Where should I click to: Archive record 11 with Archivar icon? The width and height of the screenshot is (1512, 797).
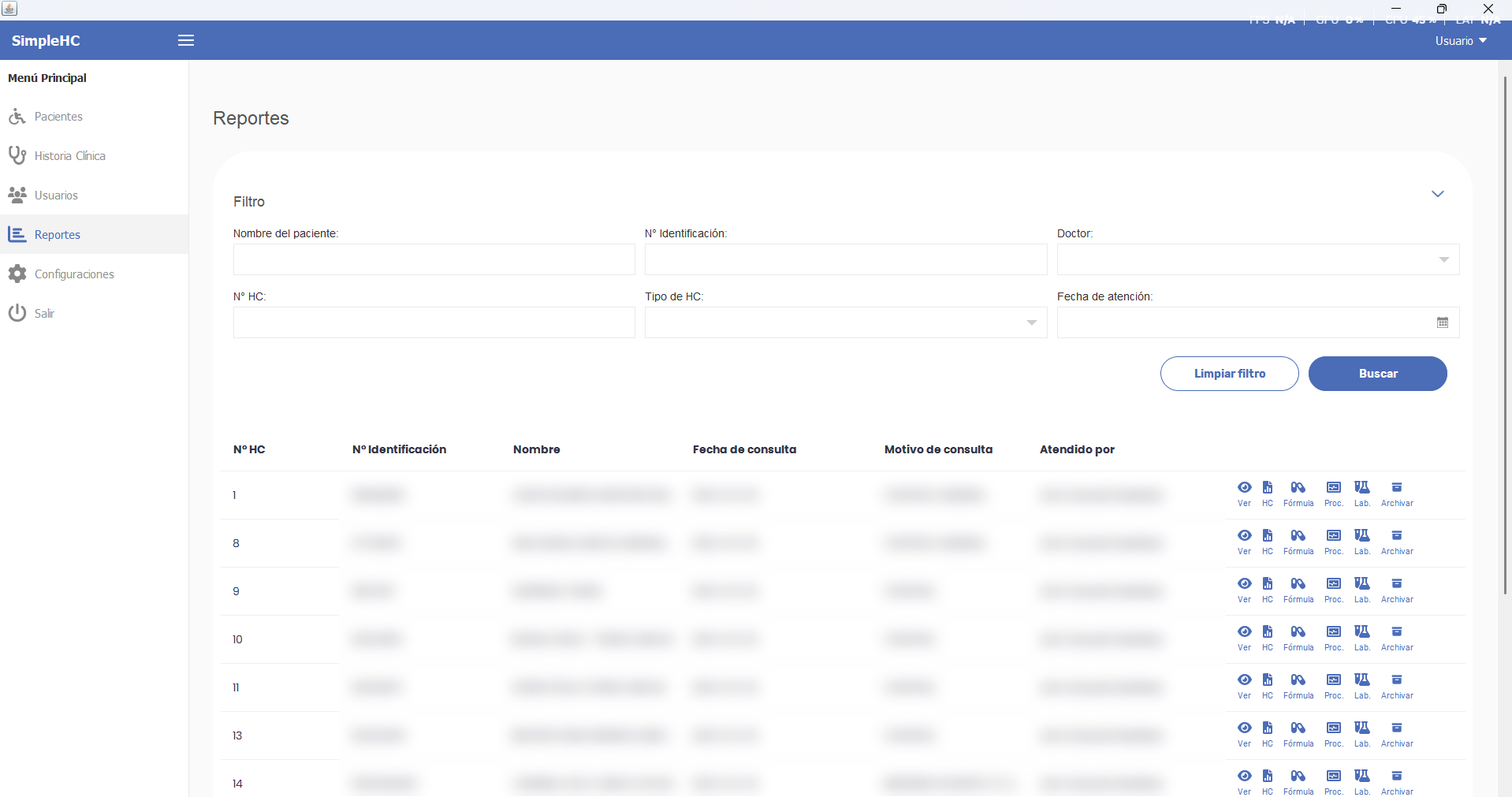pyautogui.click(x=1397, y=687)
